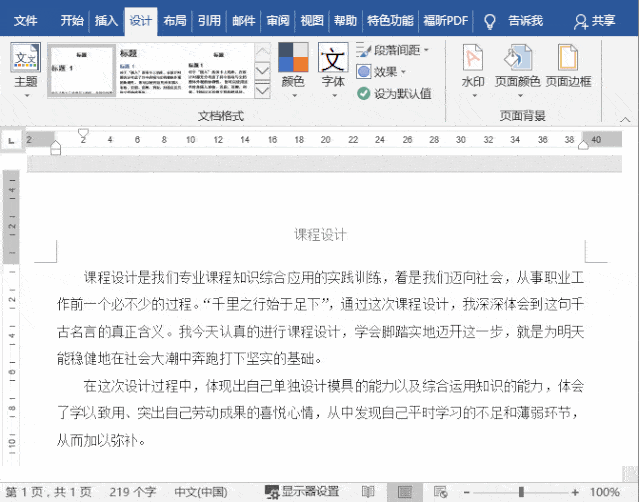This screenshot has width=639, height=502.
Task: Open the 水印 watermark icon
Action: coord(473,57)
